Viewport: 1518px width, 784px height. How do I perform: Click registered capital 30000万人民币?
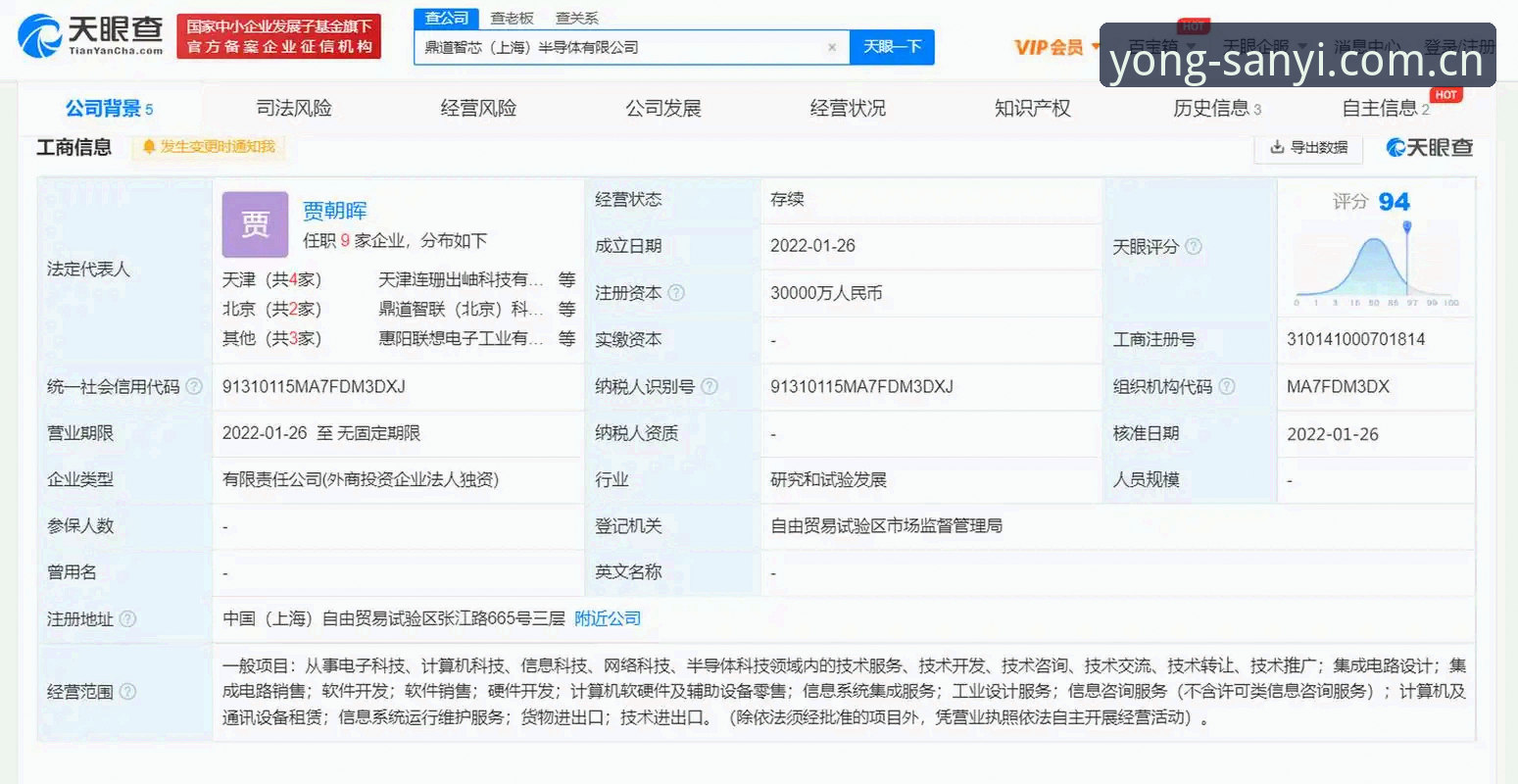(826, 292)
